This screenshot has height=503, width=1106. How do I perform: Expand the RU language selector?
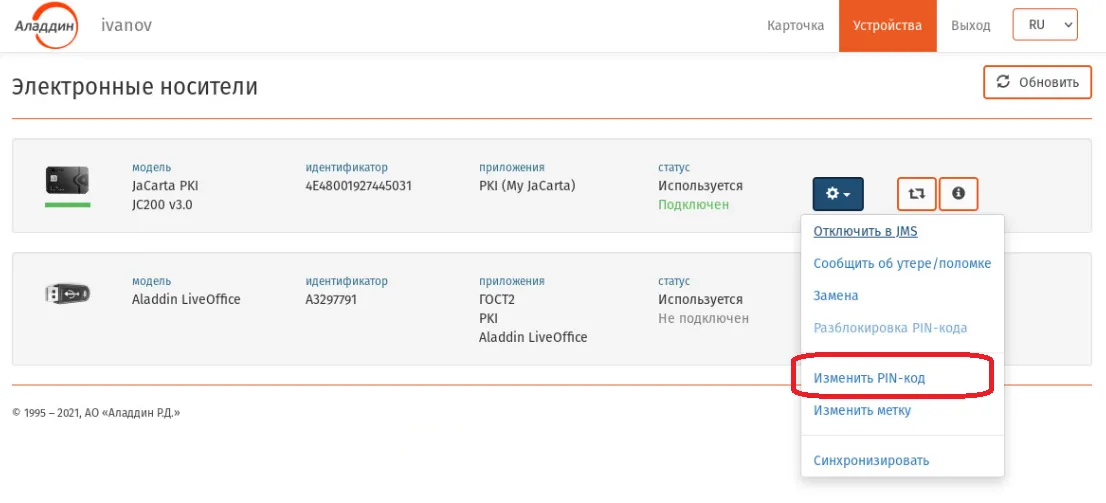click(x=1045, y=25)
